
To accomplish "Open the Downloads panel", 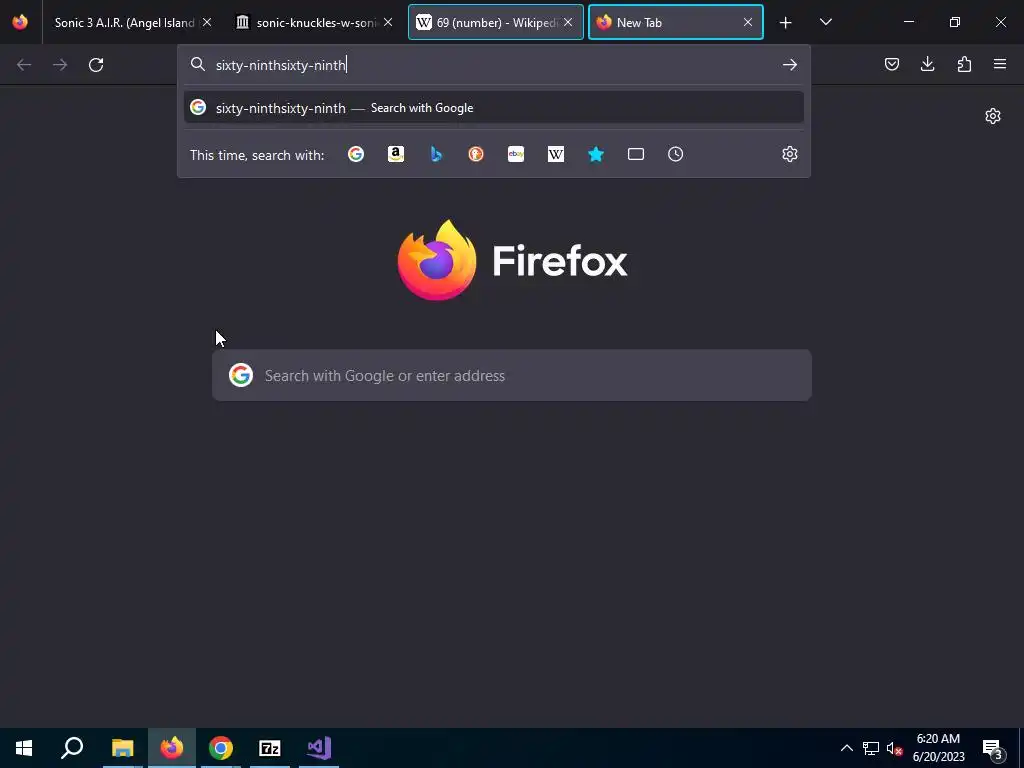I will 927,64.
